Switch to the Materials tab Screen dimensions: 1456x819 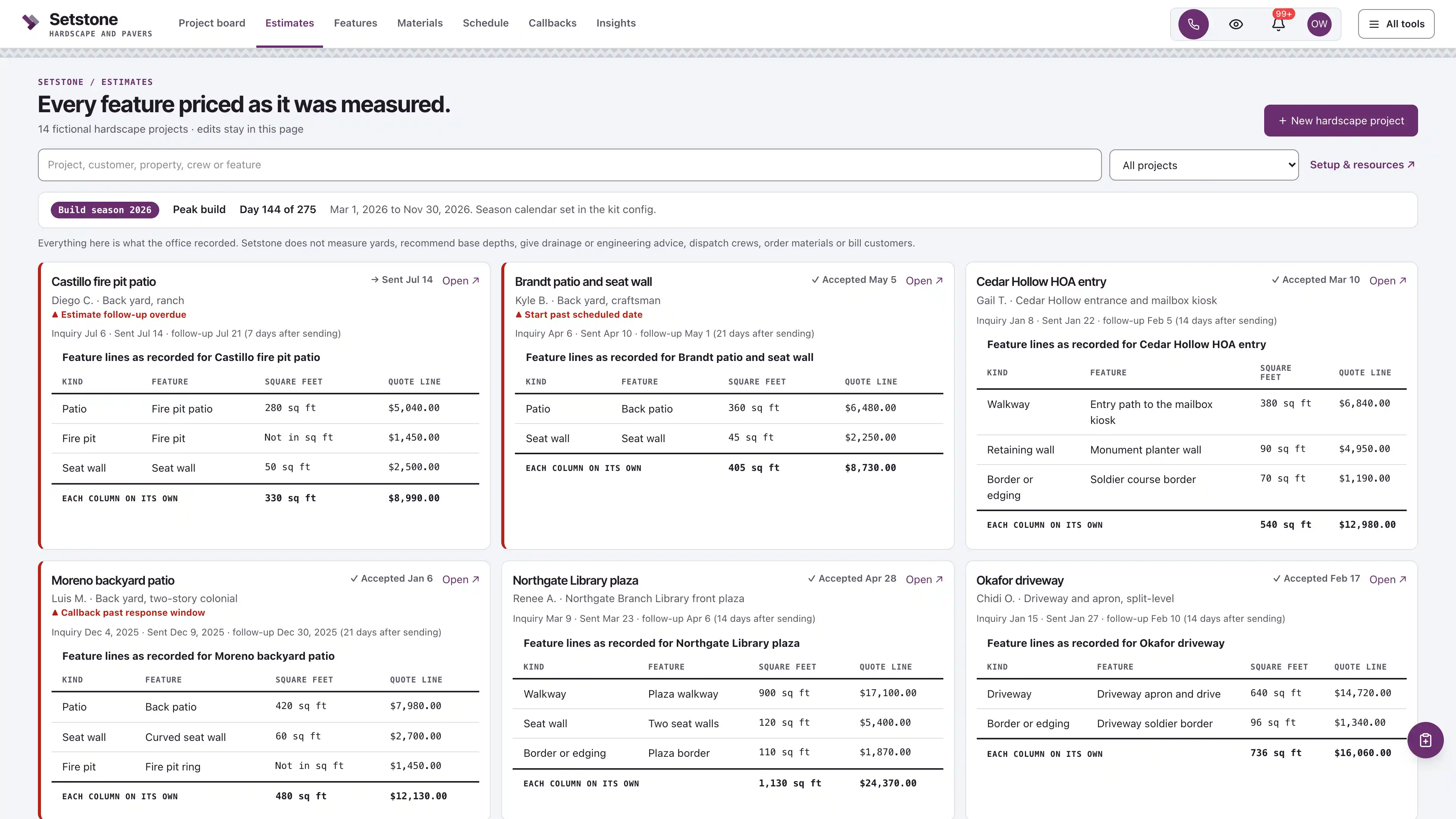pos(420,23)
